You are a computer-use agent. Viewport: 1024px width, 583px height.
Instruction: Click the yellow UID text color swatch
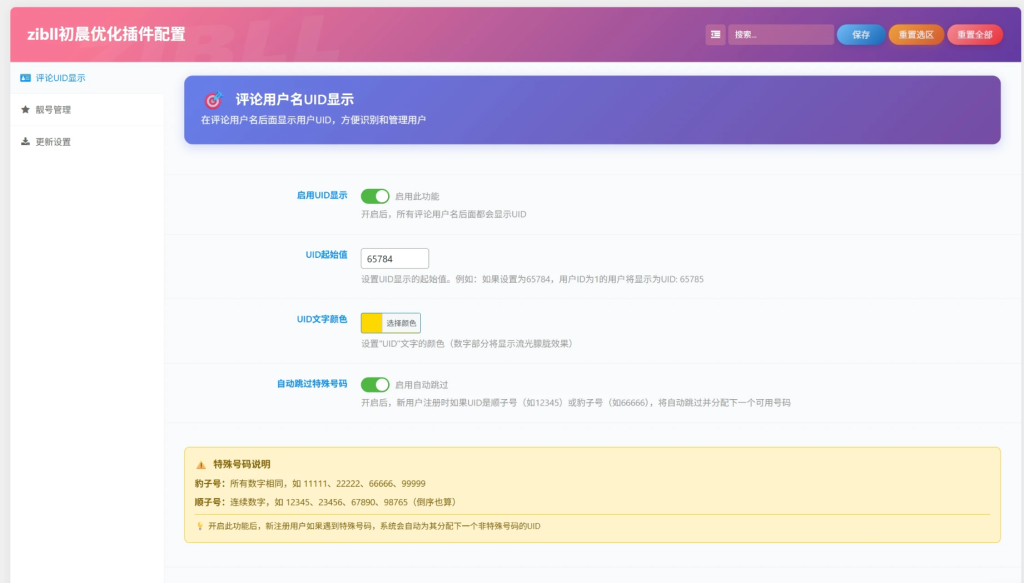(x=372, y=323)
